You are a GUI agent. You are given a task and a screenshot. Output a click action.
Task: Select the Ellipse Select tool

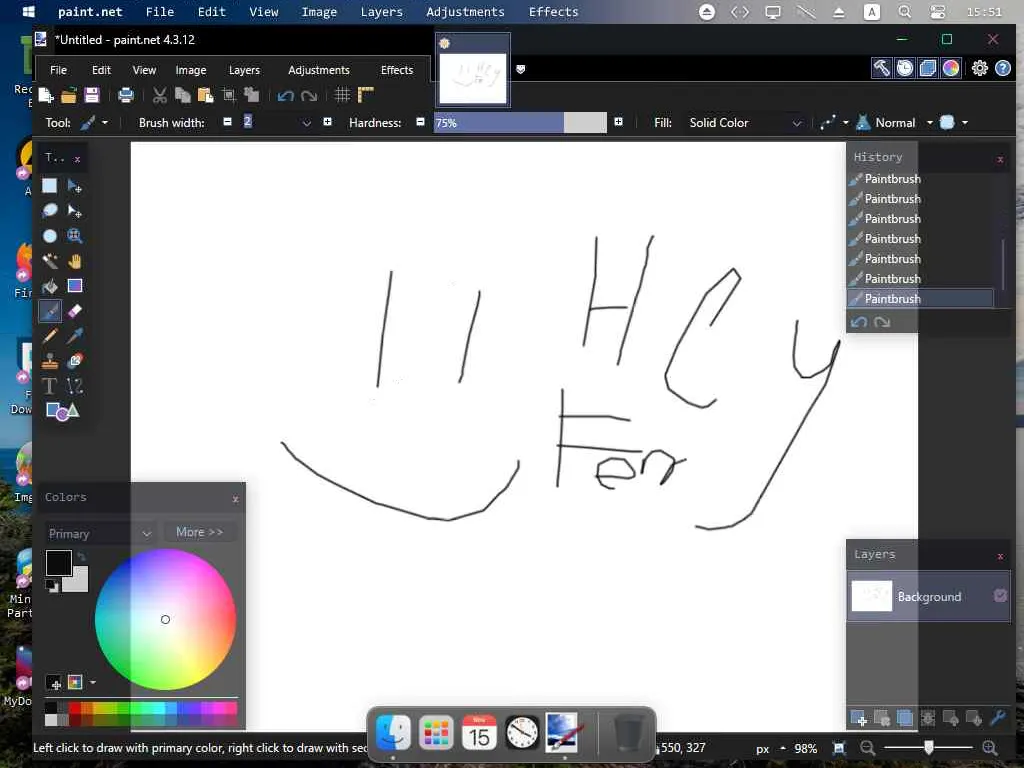50,236
